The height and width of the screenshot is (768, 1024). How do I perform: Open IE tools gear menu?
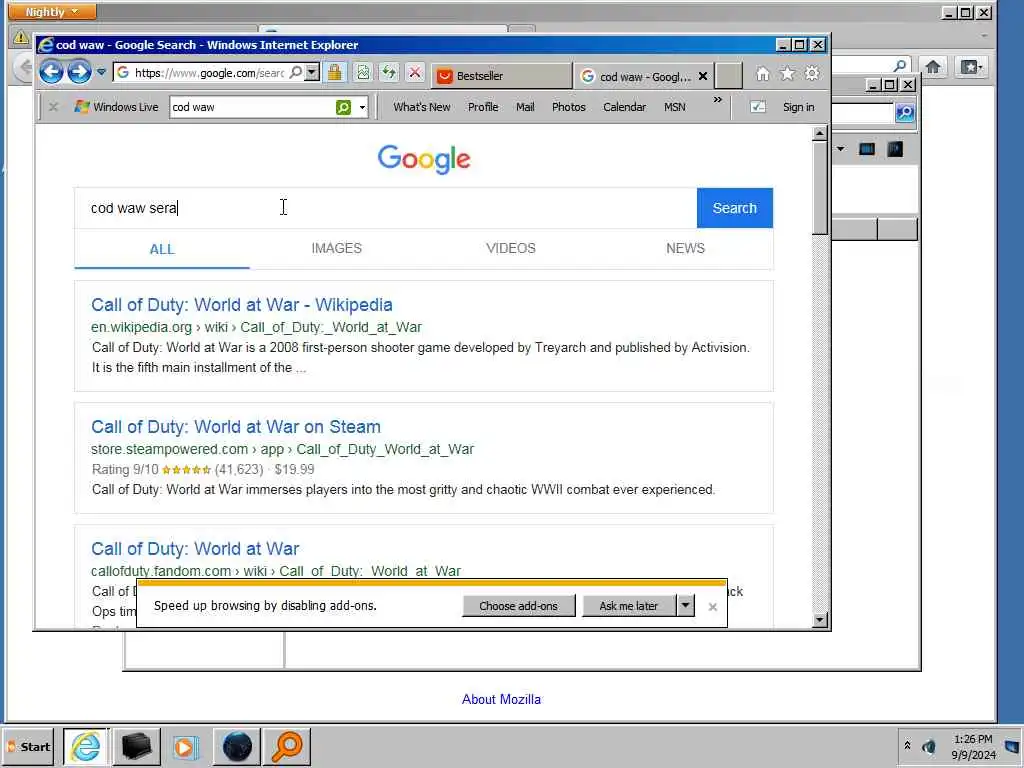click(x=812, y=74)
